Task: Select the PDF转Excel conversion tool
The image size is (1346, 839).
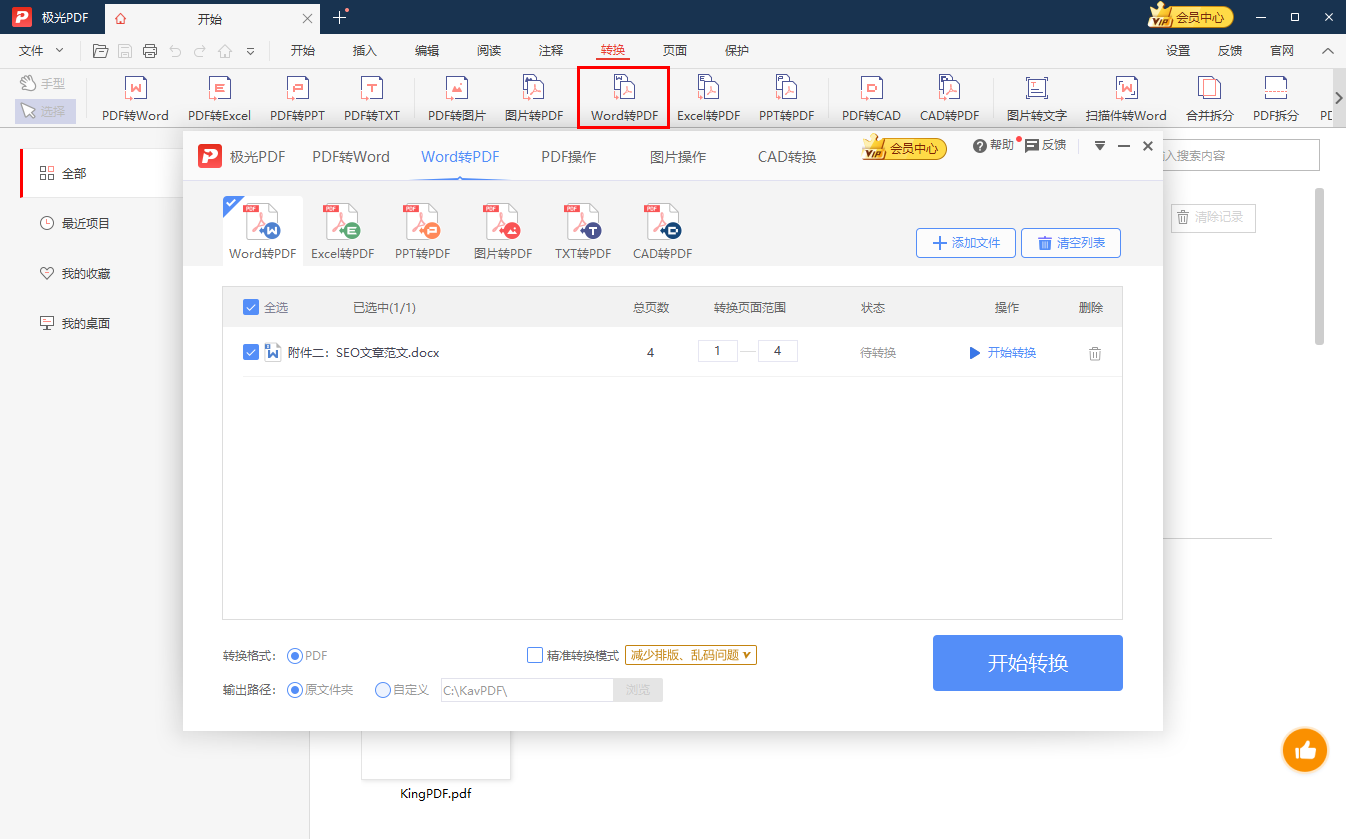Action: [219, 97]
